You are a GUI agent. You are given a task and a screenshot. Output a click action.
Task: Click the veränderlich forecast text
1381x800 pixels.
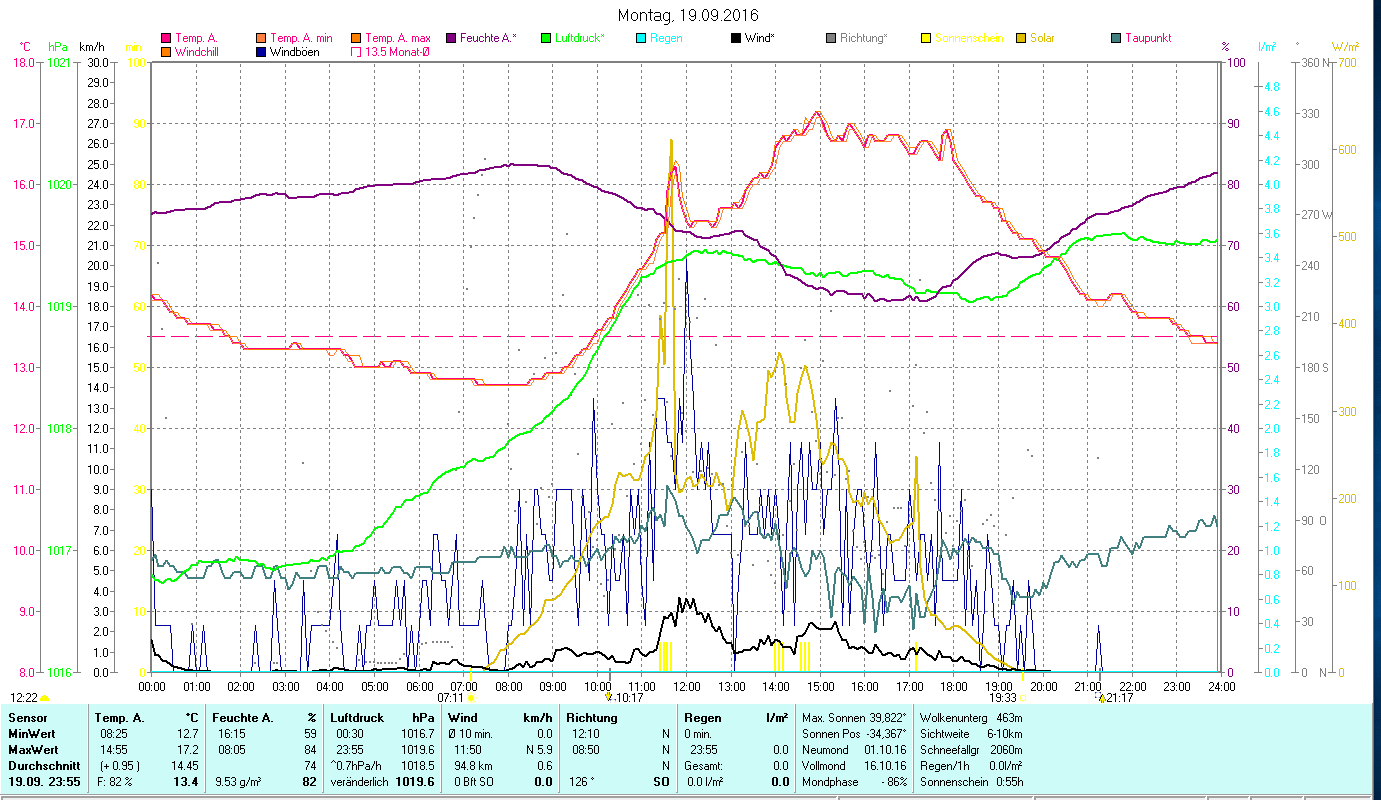(x=358, y=781)
